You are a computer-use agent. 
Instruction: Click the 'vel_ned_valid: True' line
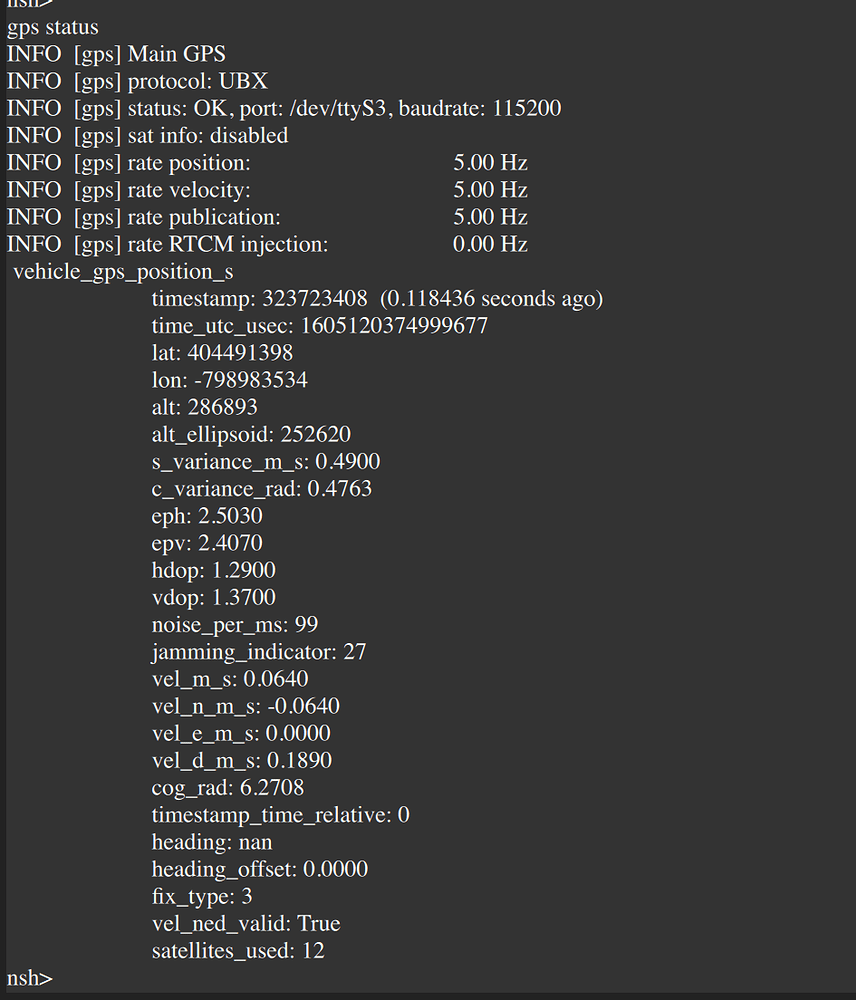coord(246,924)
